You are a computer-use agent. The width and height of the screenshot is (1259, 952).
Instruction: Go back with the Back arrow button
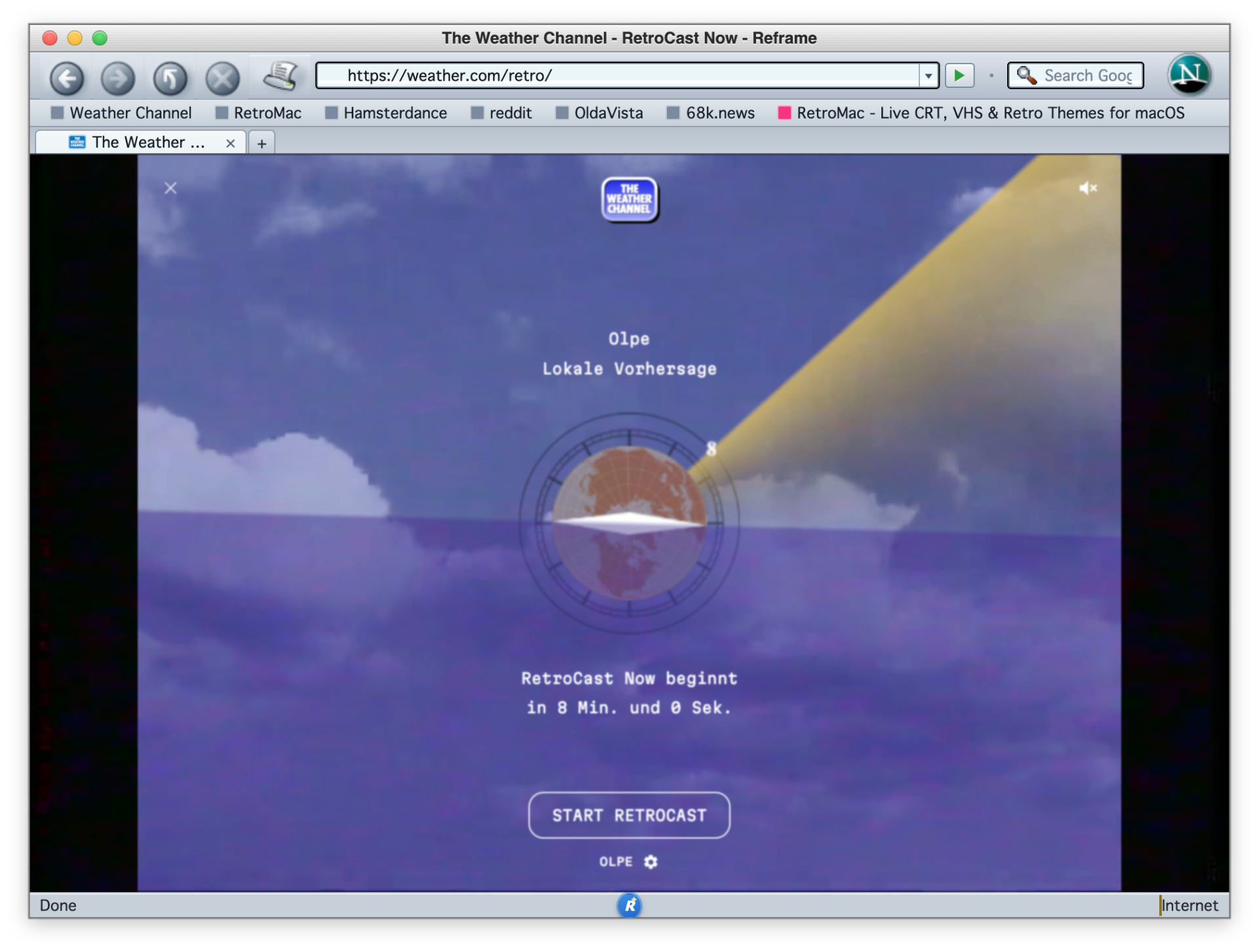[x=67, y=79]
